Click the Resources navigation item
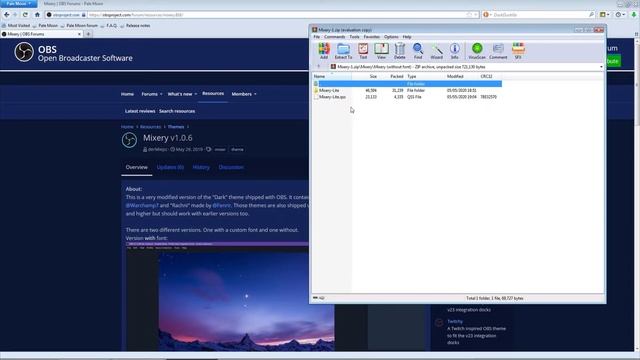This screenshot has width=640, height=360. click(213, 93)
